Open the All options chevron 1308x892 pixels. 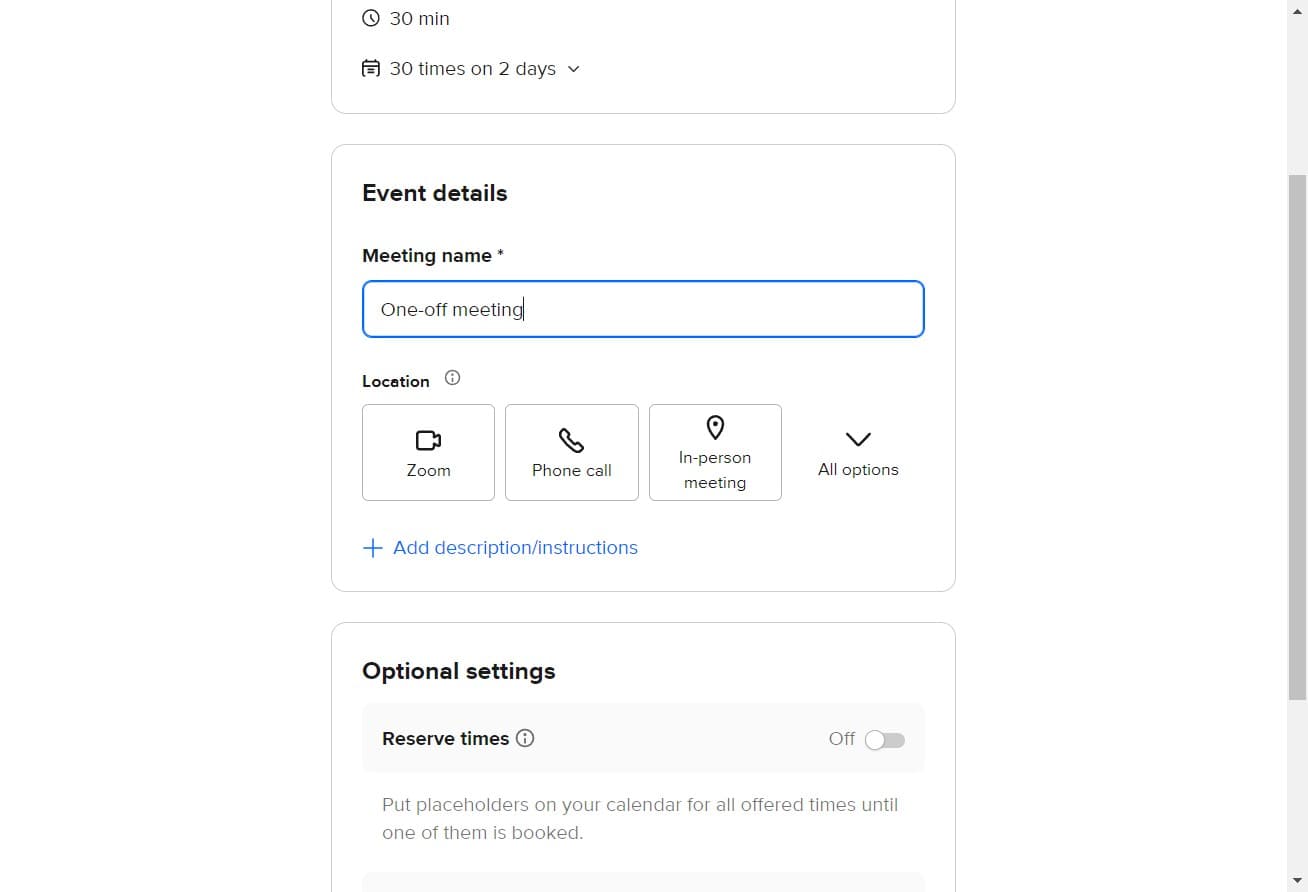857,440
